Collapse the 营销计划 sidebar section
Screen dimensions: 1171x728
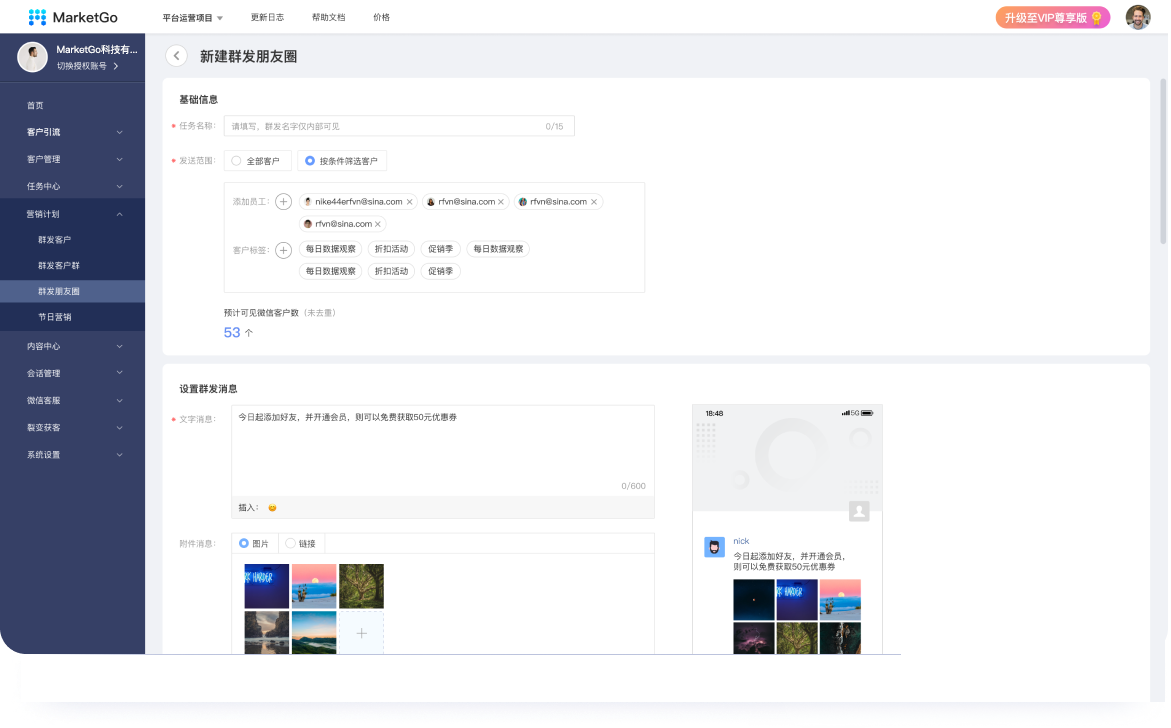[x=72, y=214]
